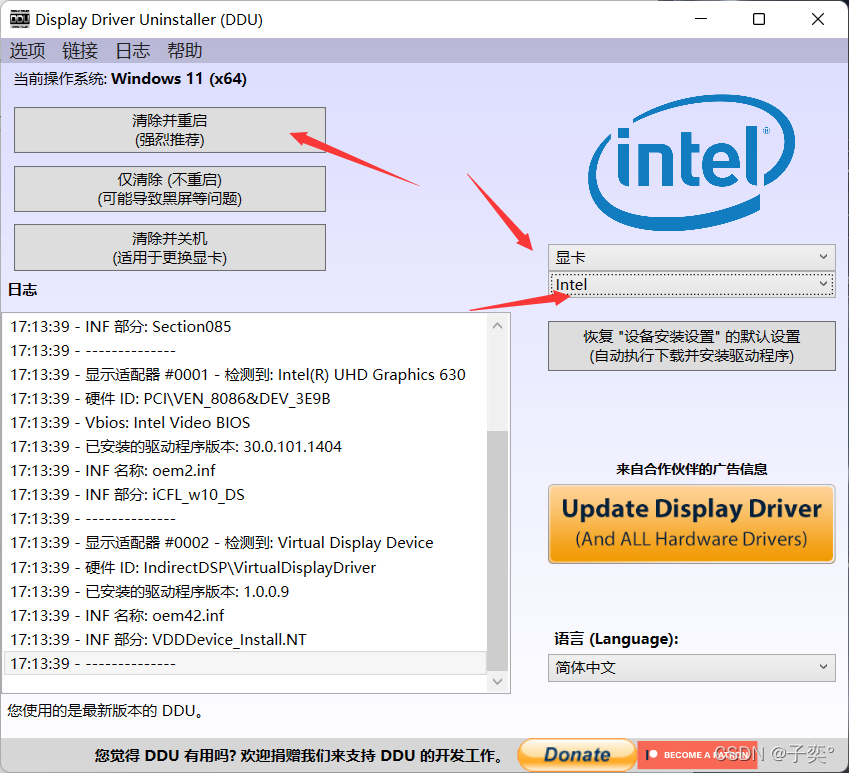Close the DDU window
849x773 pixels.
click(818, 19)
